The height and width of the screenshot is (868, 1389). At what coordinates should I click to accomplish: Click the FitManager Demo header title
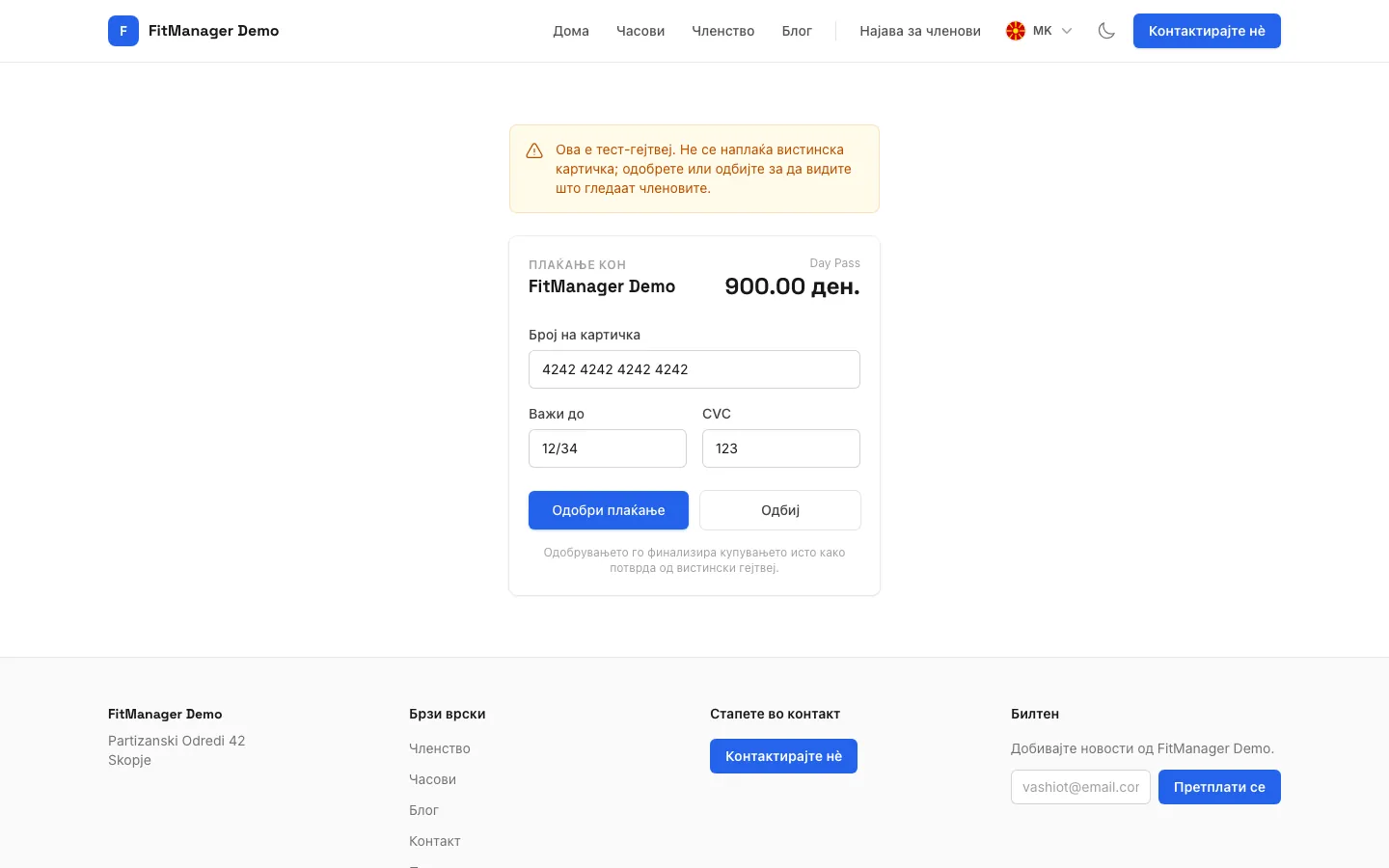point(213,31)
